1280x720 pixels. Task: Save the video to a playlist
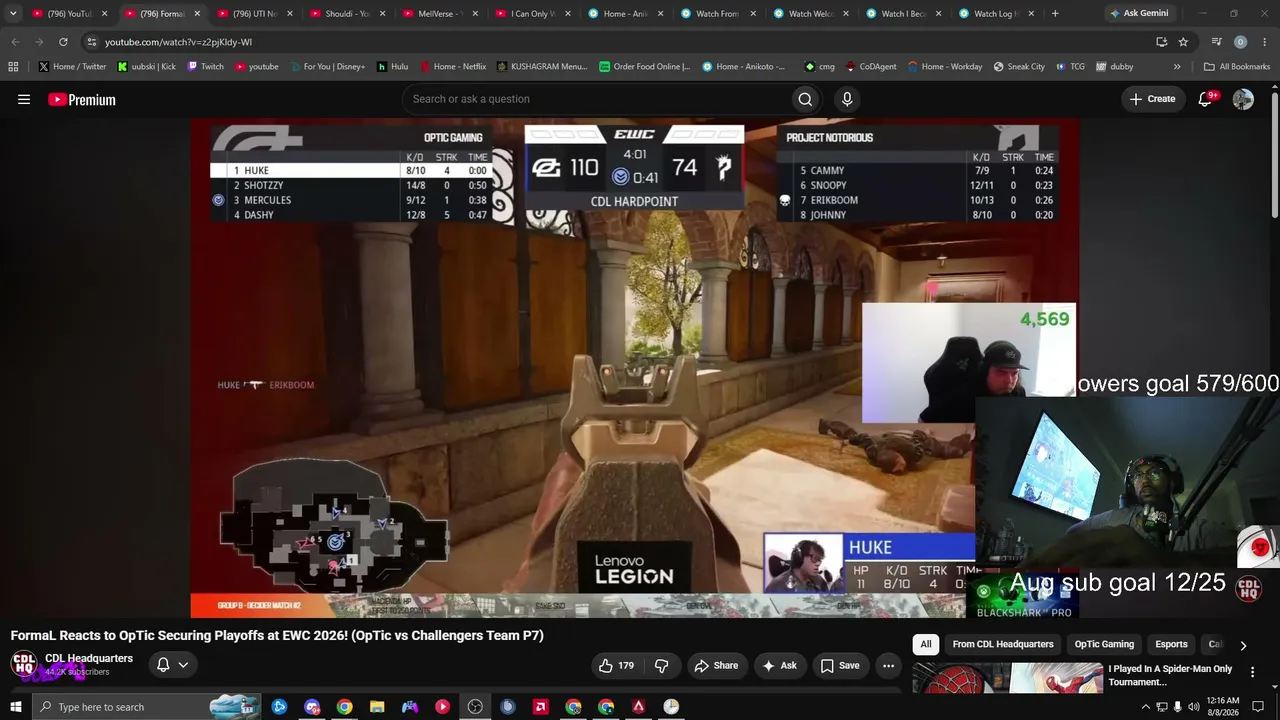coord(840,665)
